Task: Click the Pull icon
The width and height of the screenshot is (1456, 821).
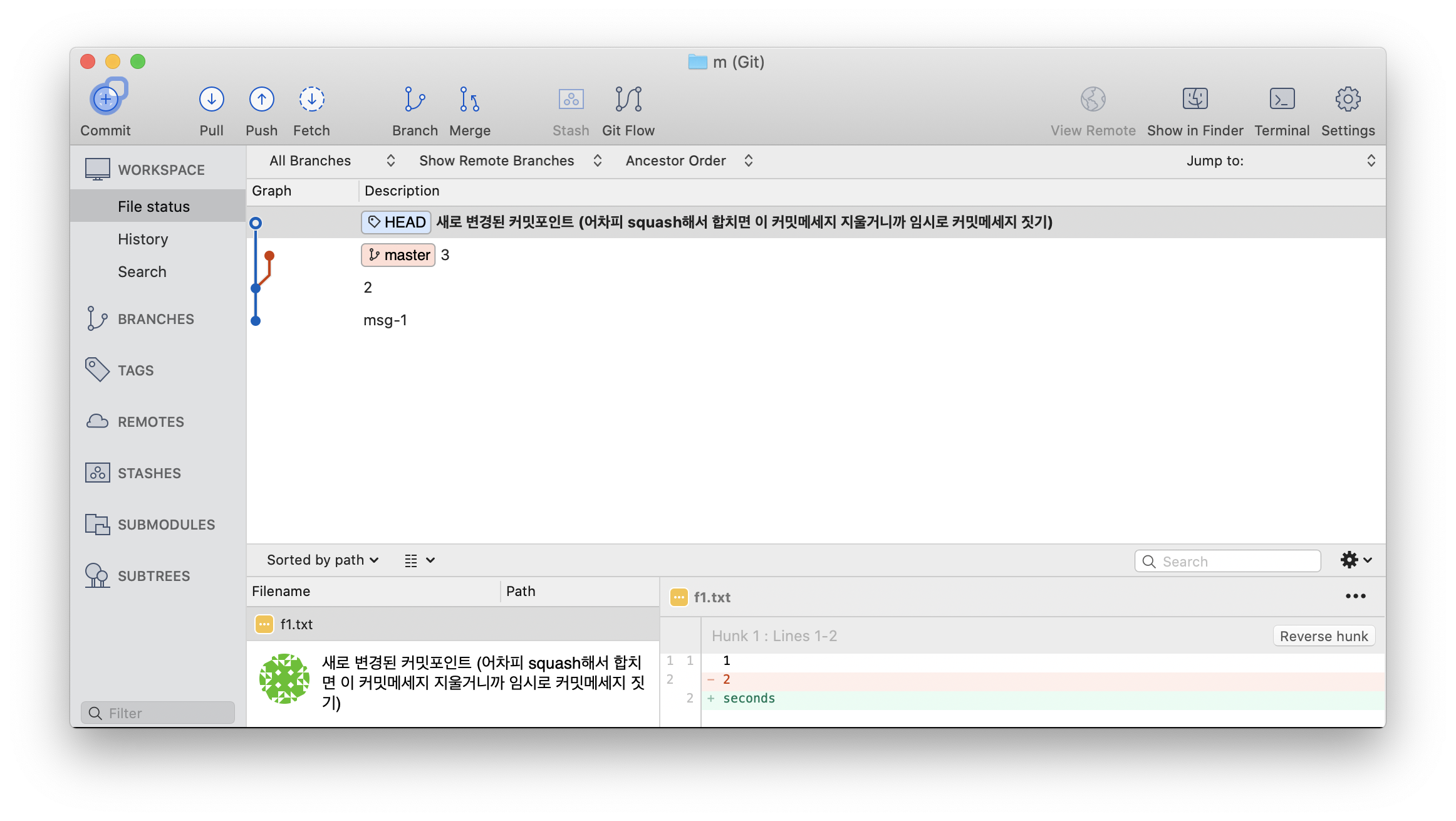Action: tap(212, 99)
